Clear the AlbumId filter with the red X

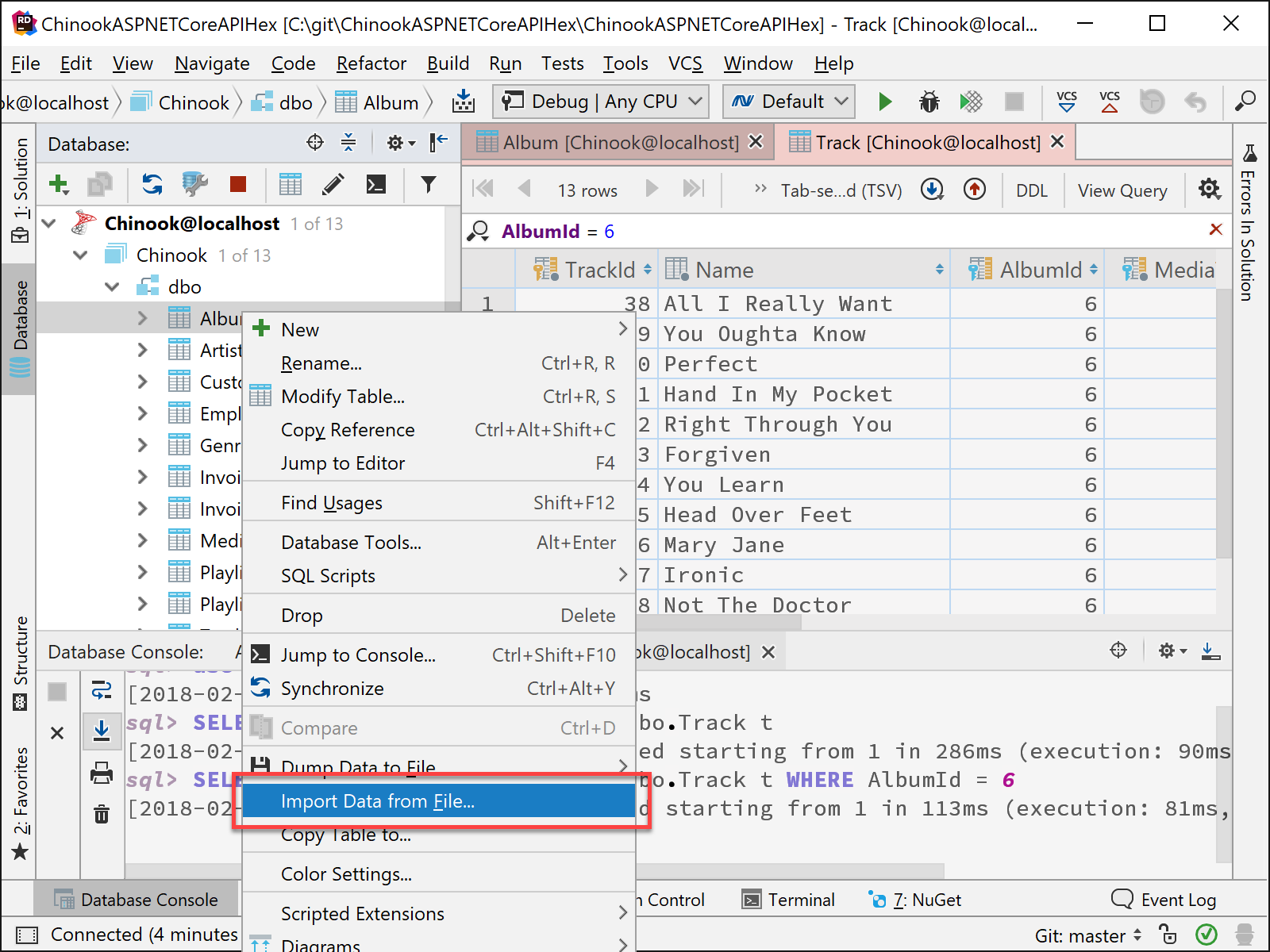click(x=1215, y=229)
